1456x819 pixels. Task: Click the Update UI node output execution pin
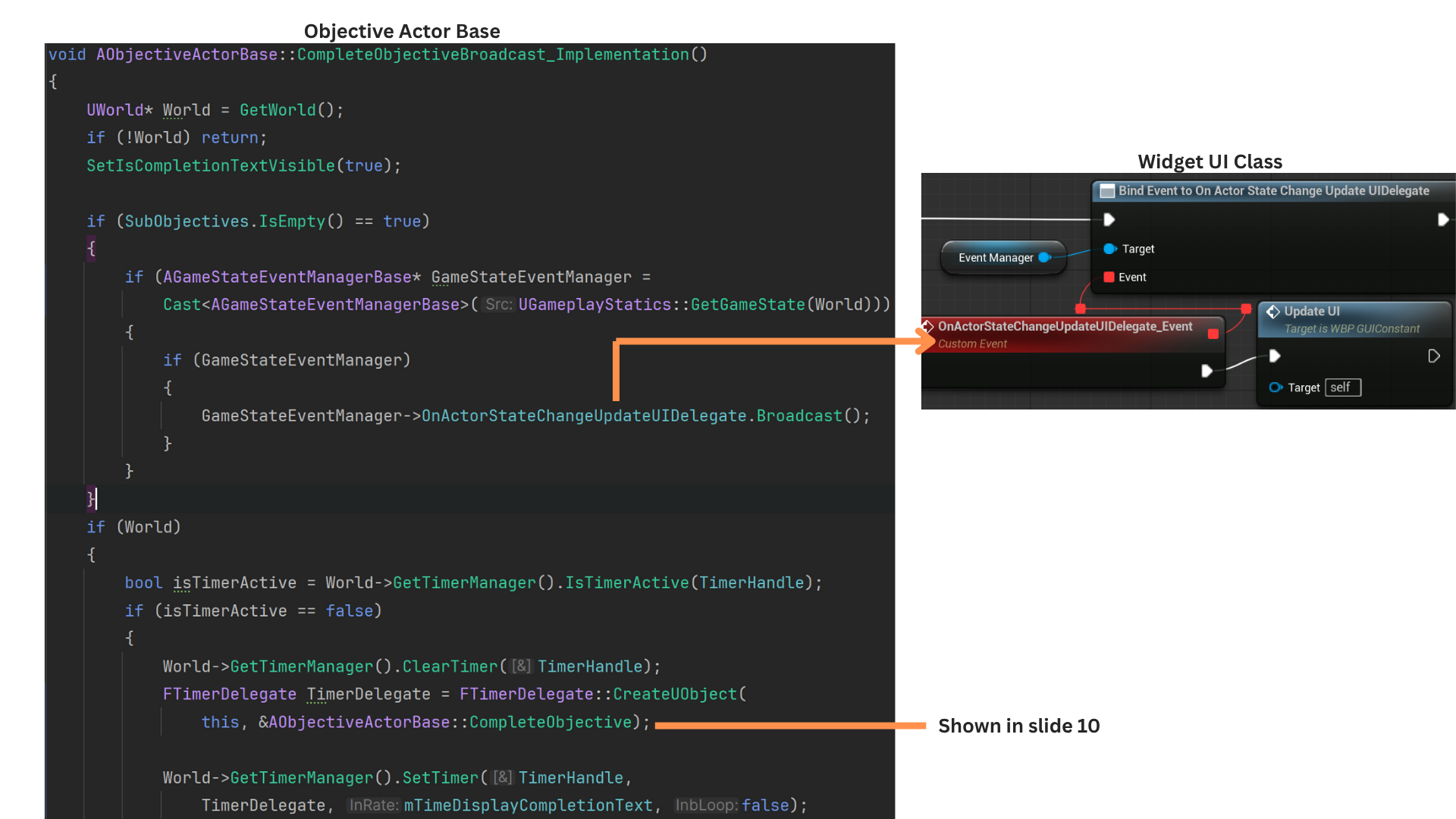(x=1433, y=356)
